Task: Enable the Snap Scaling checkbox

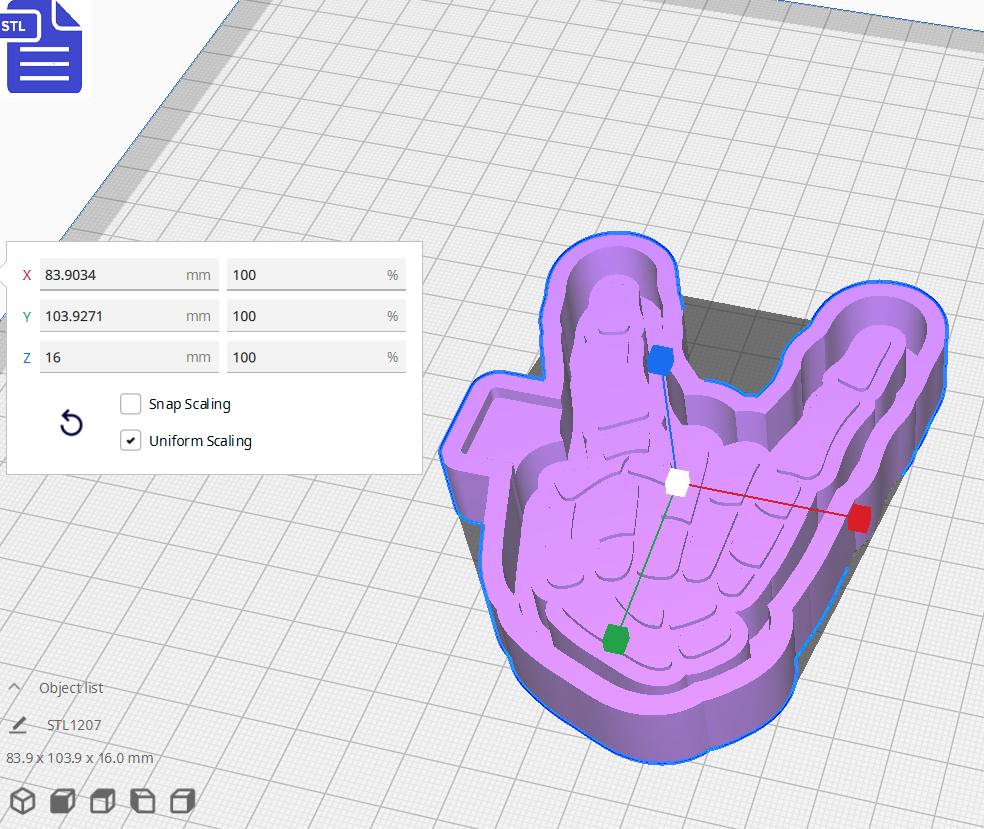Action: pos(130,404)
